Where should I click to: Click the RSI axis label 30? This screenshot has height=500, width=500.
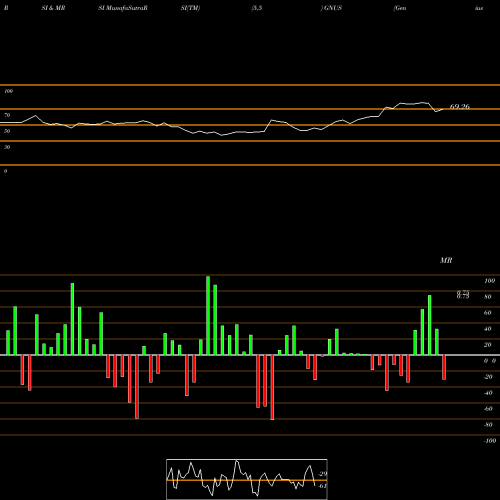click(x=7, y=147)
